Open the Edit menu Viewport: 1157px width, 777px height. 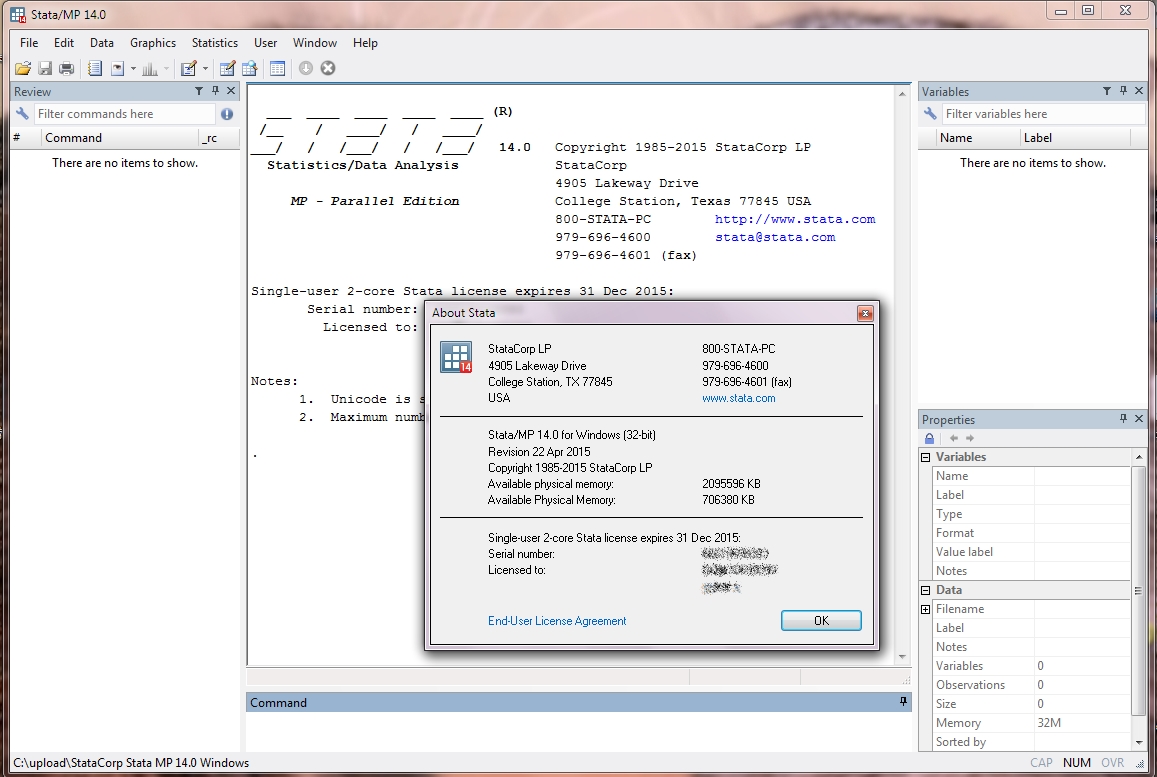tap(63, 43)
